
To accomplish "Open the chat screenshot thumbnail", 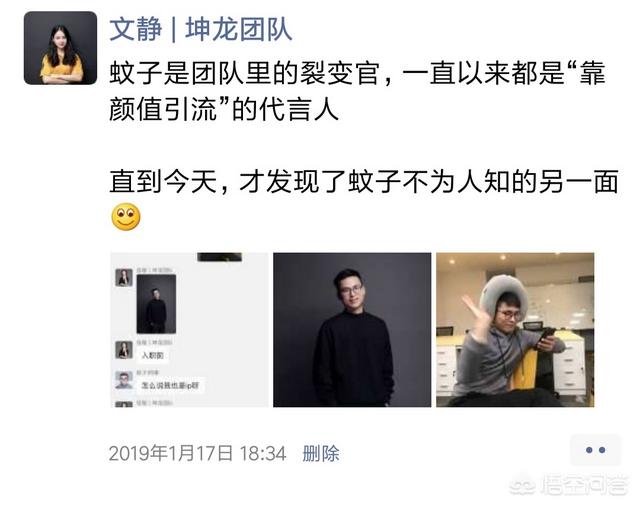I will click(189, 330).
